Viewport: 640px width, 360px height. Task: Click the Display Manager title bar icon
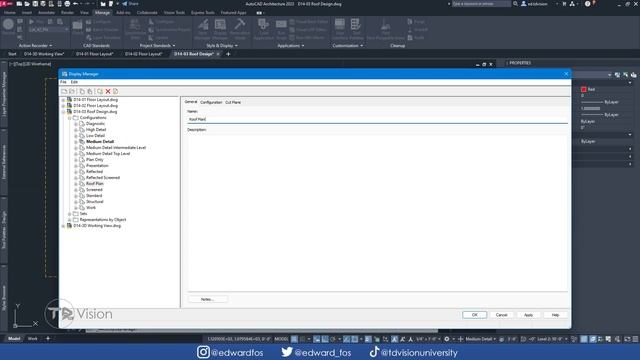[64, 74]
